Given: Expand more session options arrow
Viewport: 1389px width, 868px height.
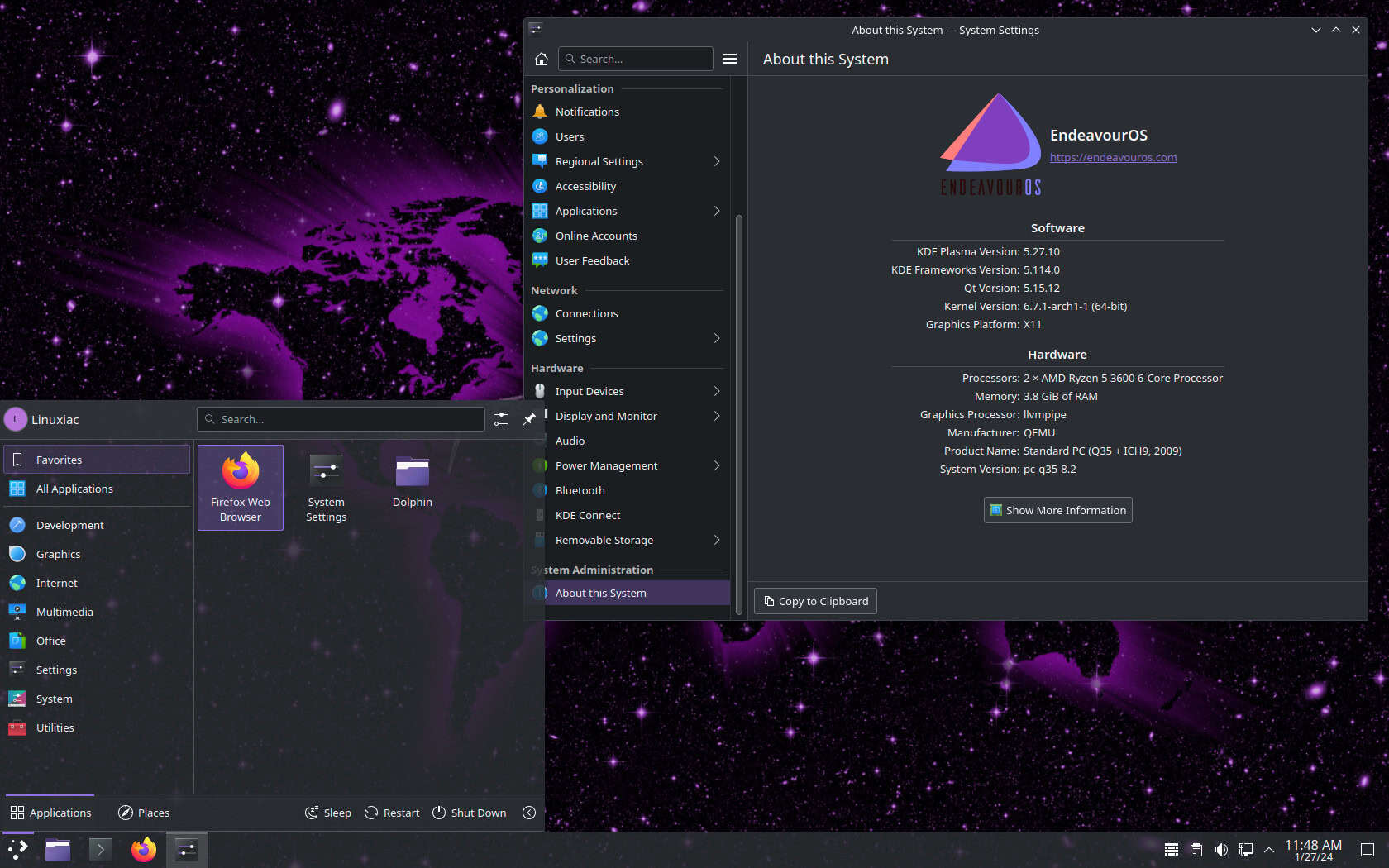Looking at the screenshot, I should click(x=529, y=813).
